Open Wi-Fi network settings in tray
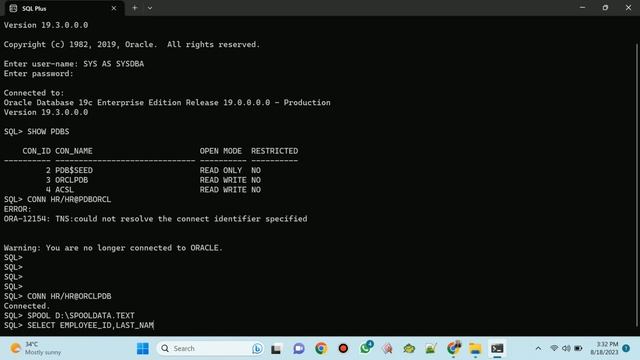This screenshot has width=640, height=360. 554,348
